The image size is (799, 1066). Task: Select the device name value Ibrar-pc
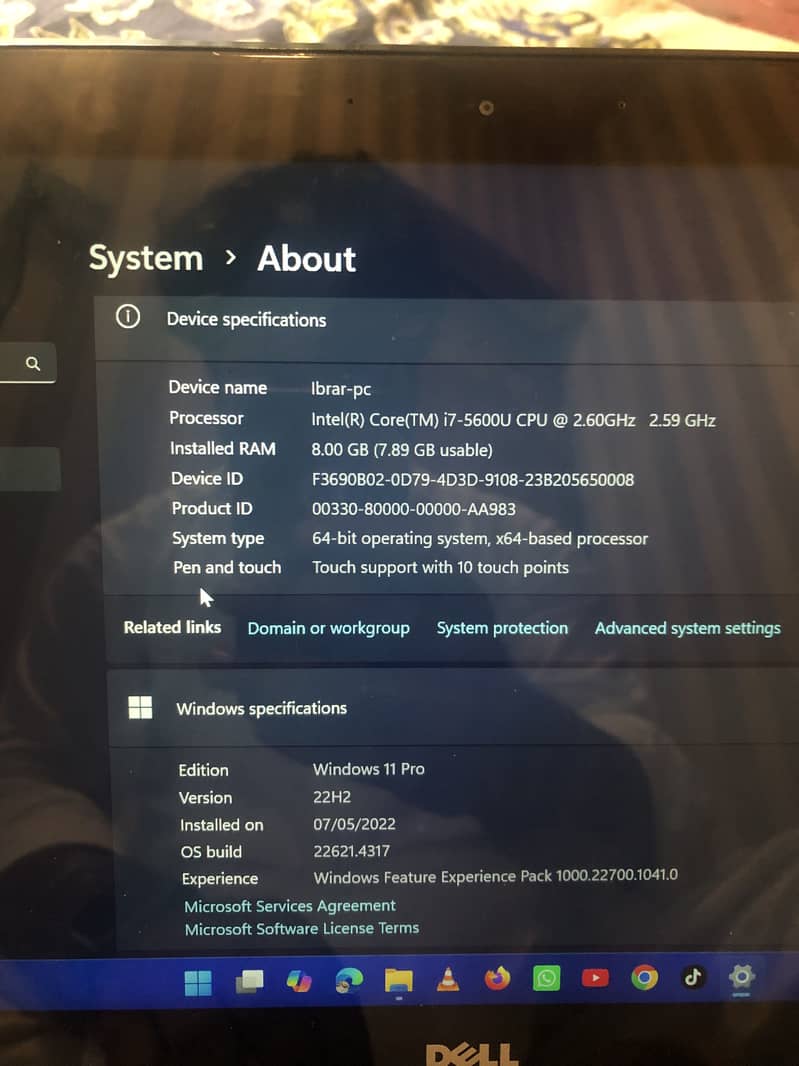tap(341, 389)
